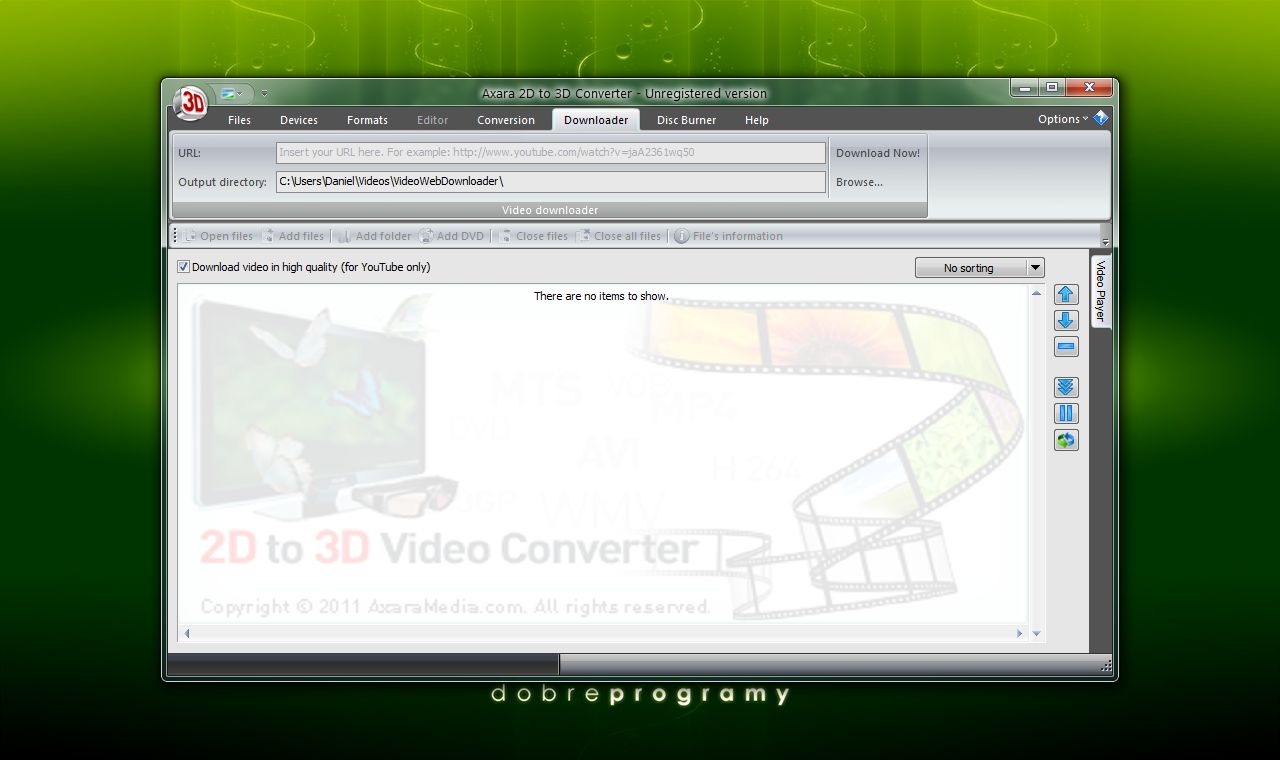Image resolution: width=1280 pixels, height=760 pixels.
Task: Click the green-blue refresh arrows icon
Action: (1066, 440)
